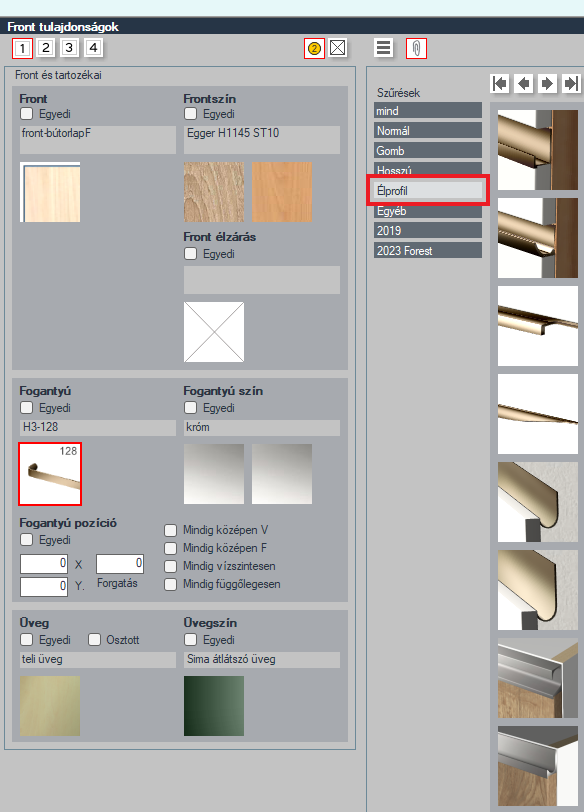Select the yellow circle number 2 icon
The image size is (584, 812).
pyautogui.click(x=314, y=49)
